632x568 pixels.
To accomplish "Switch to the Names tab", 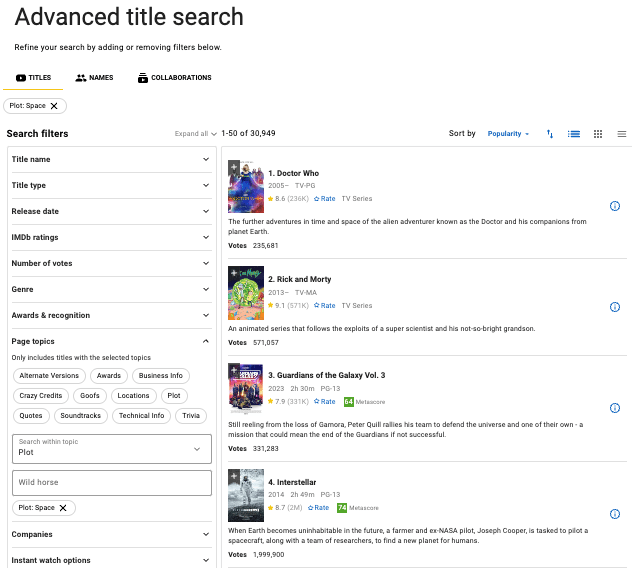I will pyautogui.click(x=95, y=78).
